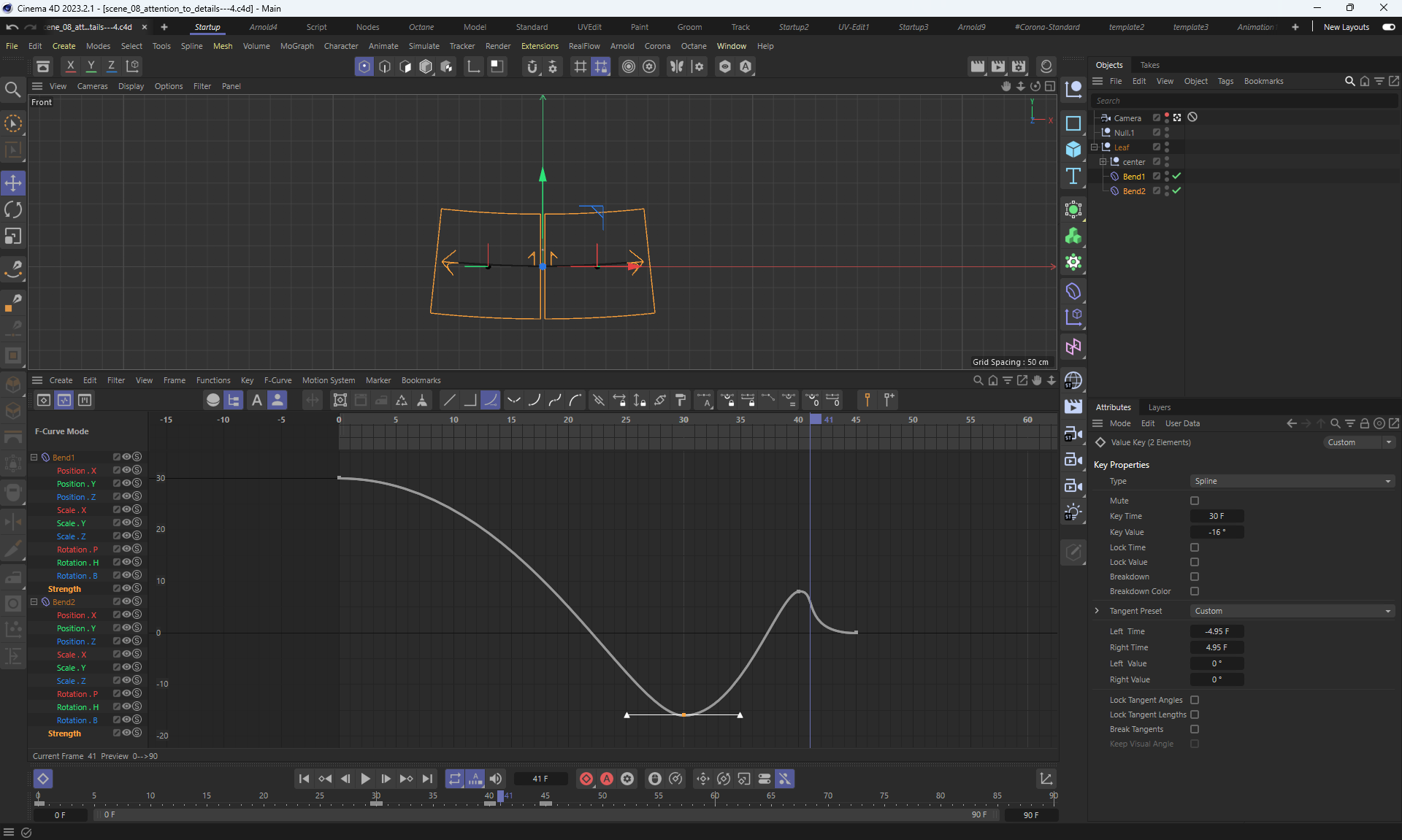The width and height of the screenshot is (1402, 840).
Task: Click the Key Value input field
Action: pyautogui.click(x=1216, y=532)
